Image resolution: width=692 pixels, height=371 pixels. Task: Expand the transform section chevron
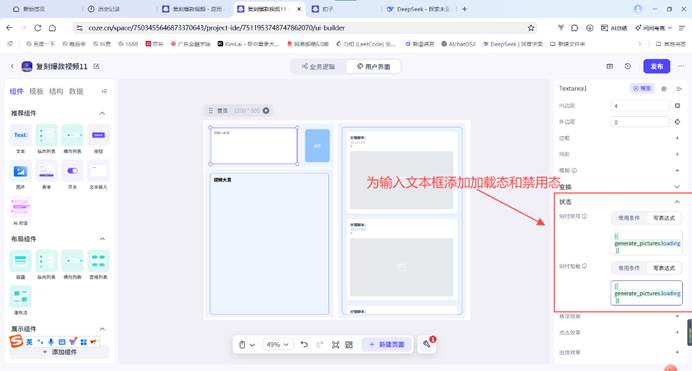pyautogui.click(x=677, y=187)
